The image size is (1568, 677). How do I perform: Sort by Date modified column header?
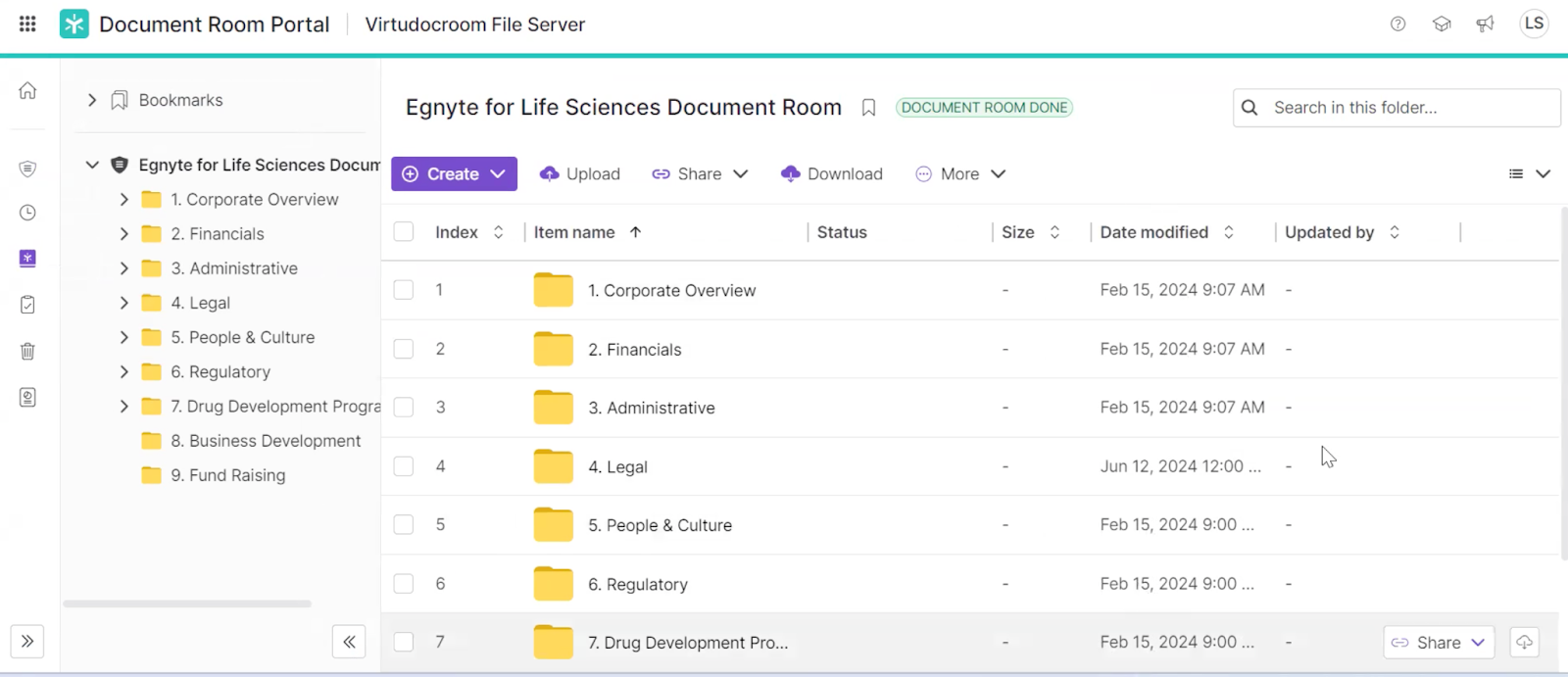[x=1153, y=232]
